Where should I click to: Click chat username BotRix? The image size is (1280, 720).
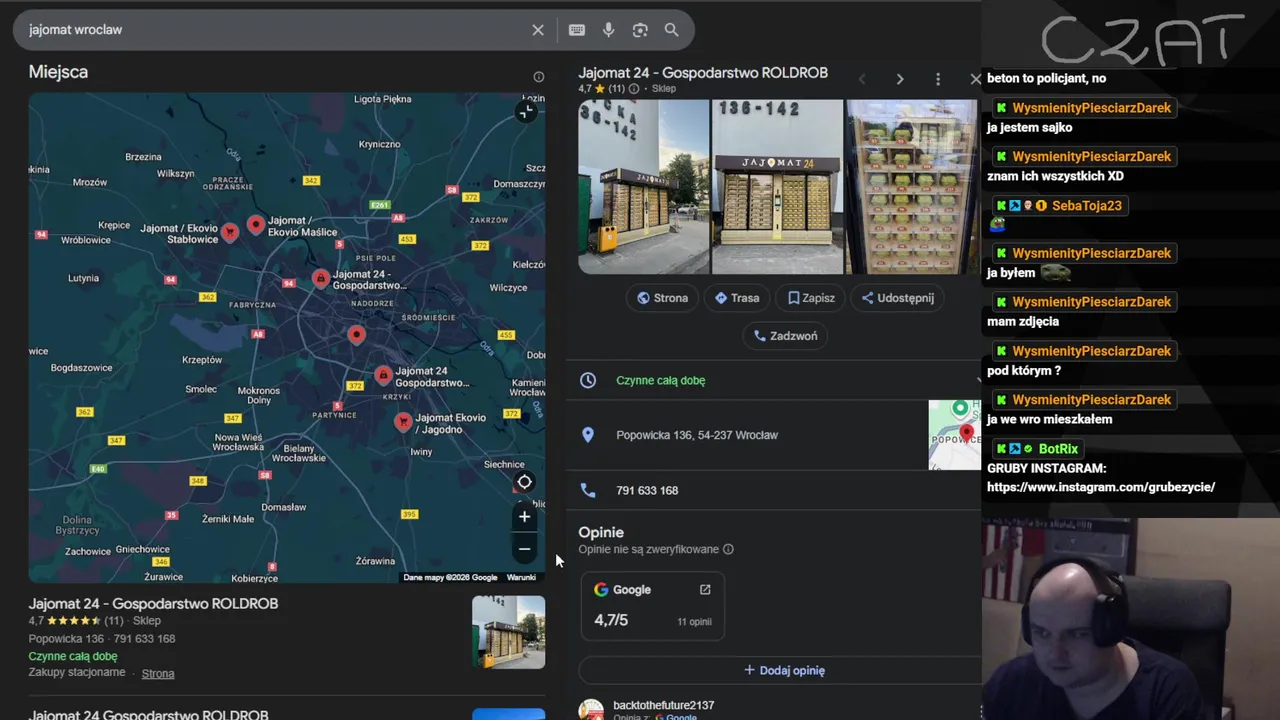1058,449
